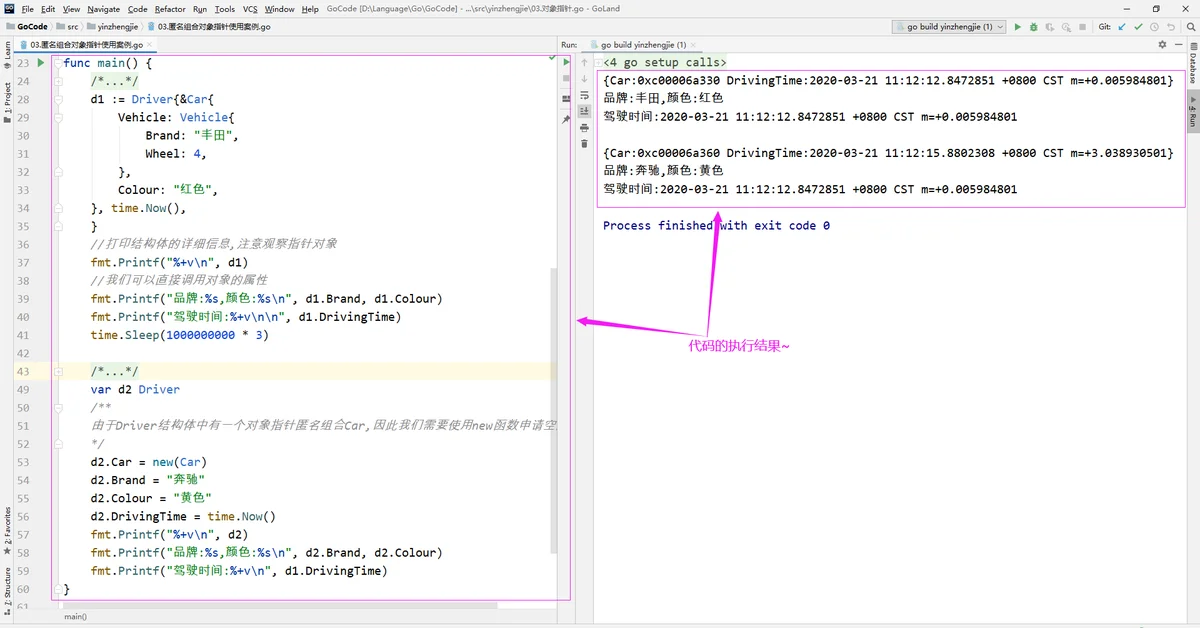The image size is (1200, 628).
Task: Toggle soft-wrap in the Run console
Action: pos(584,95)
